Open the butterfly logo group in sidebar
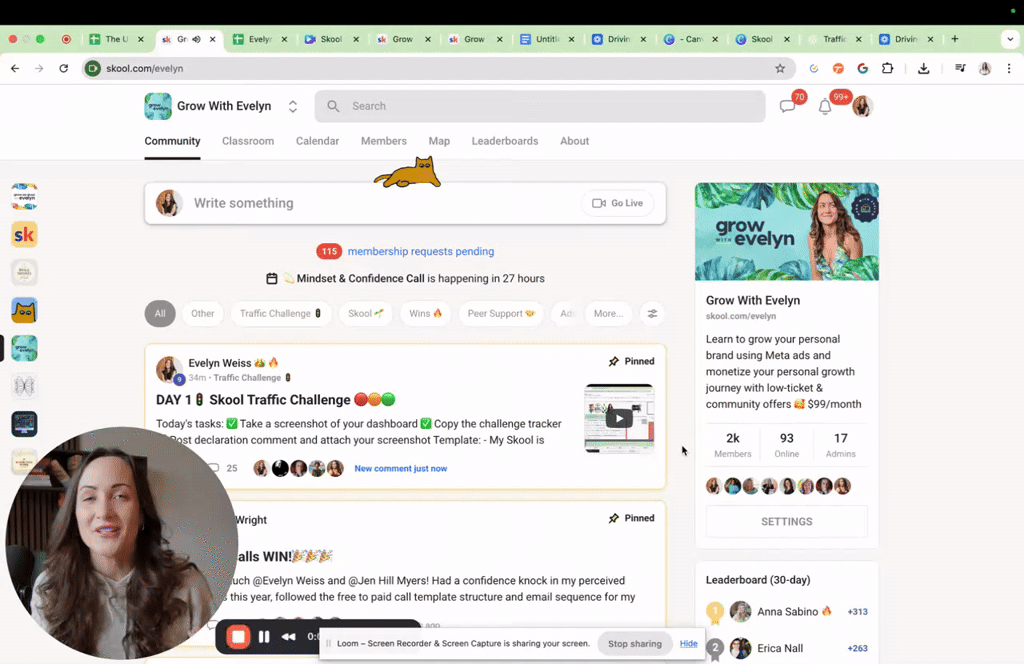Image resolution: width=1024 pixels, height=664 pixels. pyautogui.click(x=24, y=386)
